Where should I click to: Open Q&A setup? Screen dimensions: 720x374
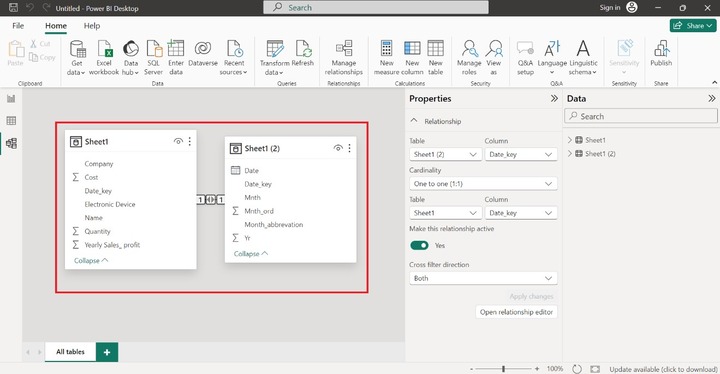click(x=525, y=57)
